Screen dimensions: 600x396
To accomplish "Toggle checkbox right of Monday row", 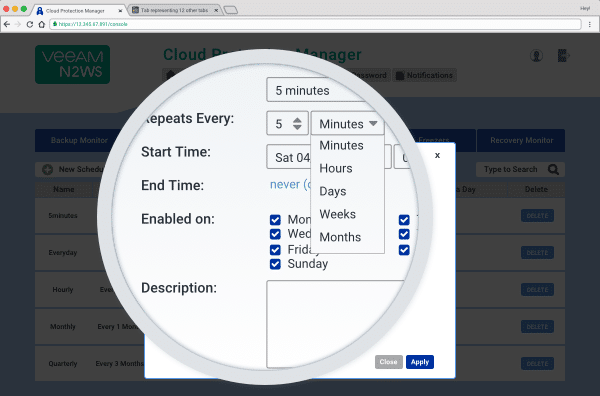I will point(404,220).
